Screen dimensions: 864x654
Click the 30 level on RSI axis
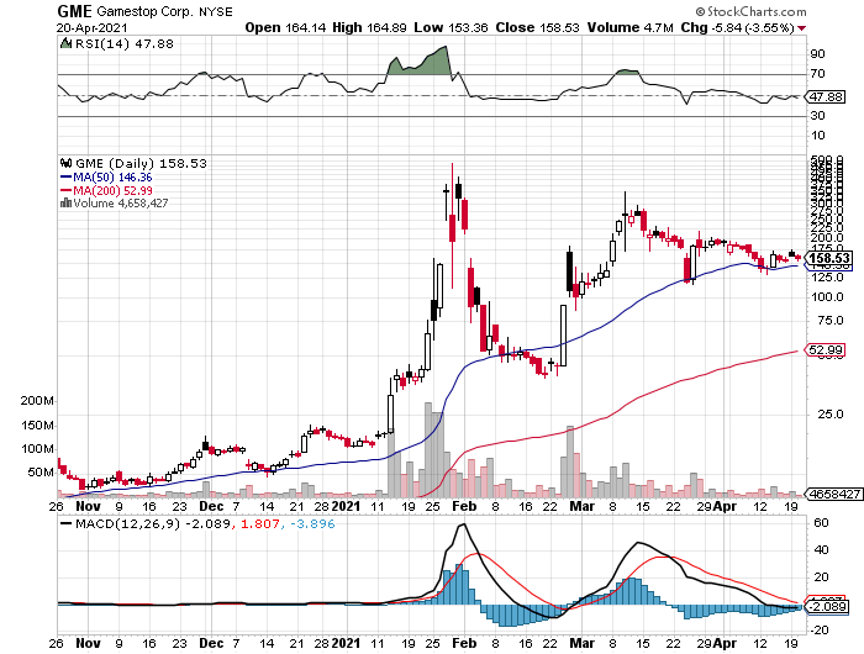pyautogui.click(x=818, y=116)
